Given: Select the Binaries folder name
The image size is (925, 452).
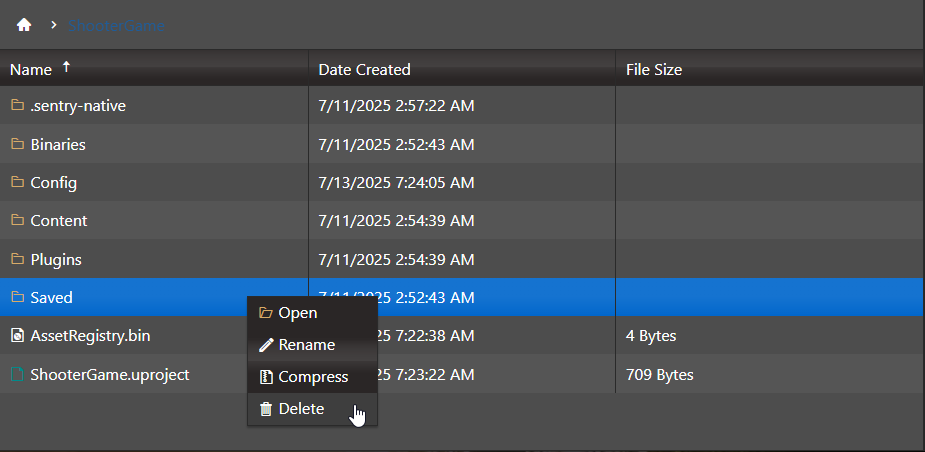Looking at the screenshot, I should point(58,145).
